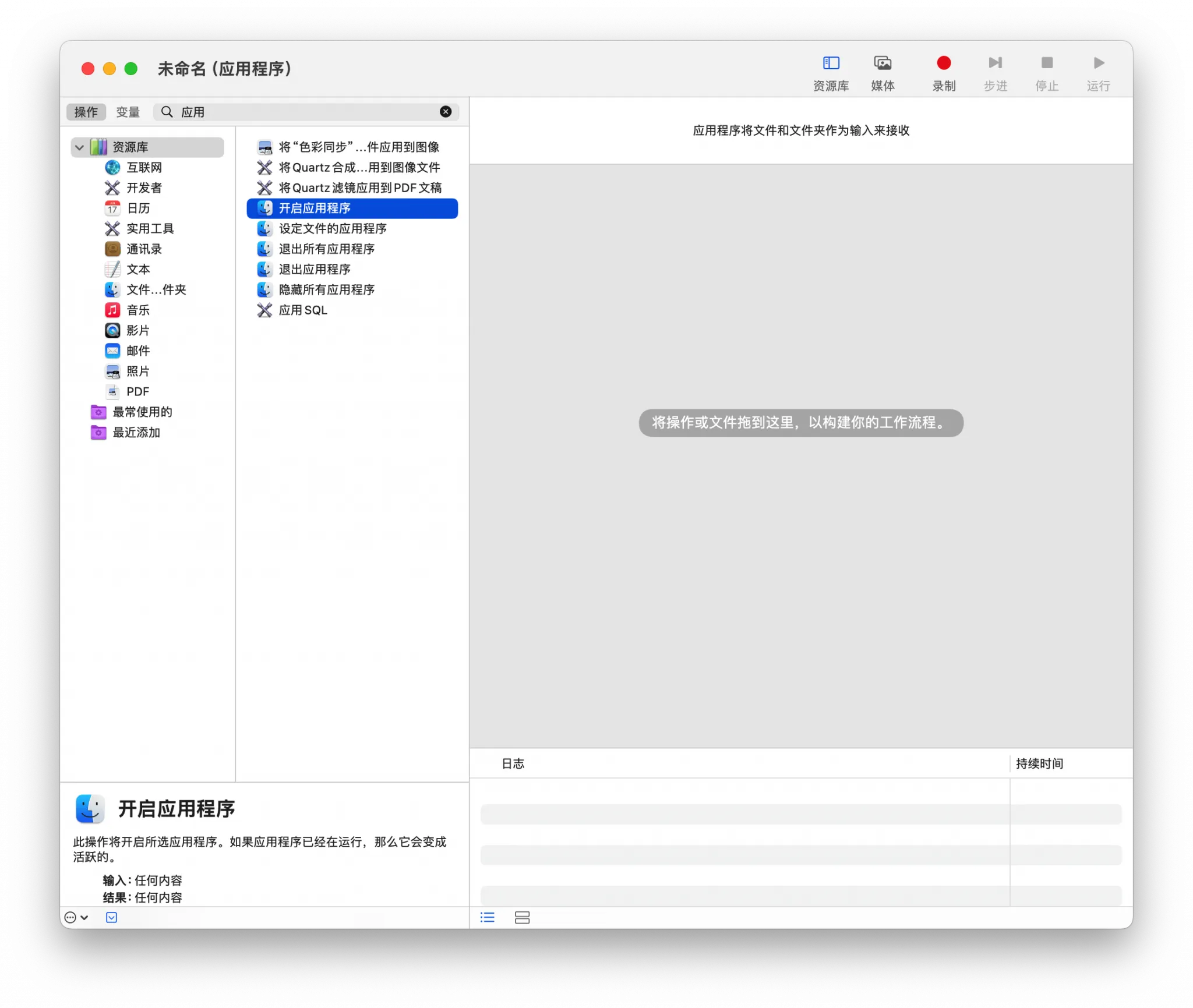Switch to the 变量 (Variables) tab
Image resolution: width=1193 pixels, height=1008 pixels.
128,112
